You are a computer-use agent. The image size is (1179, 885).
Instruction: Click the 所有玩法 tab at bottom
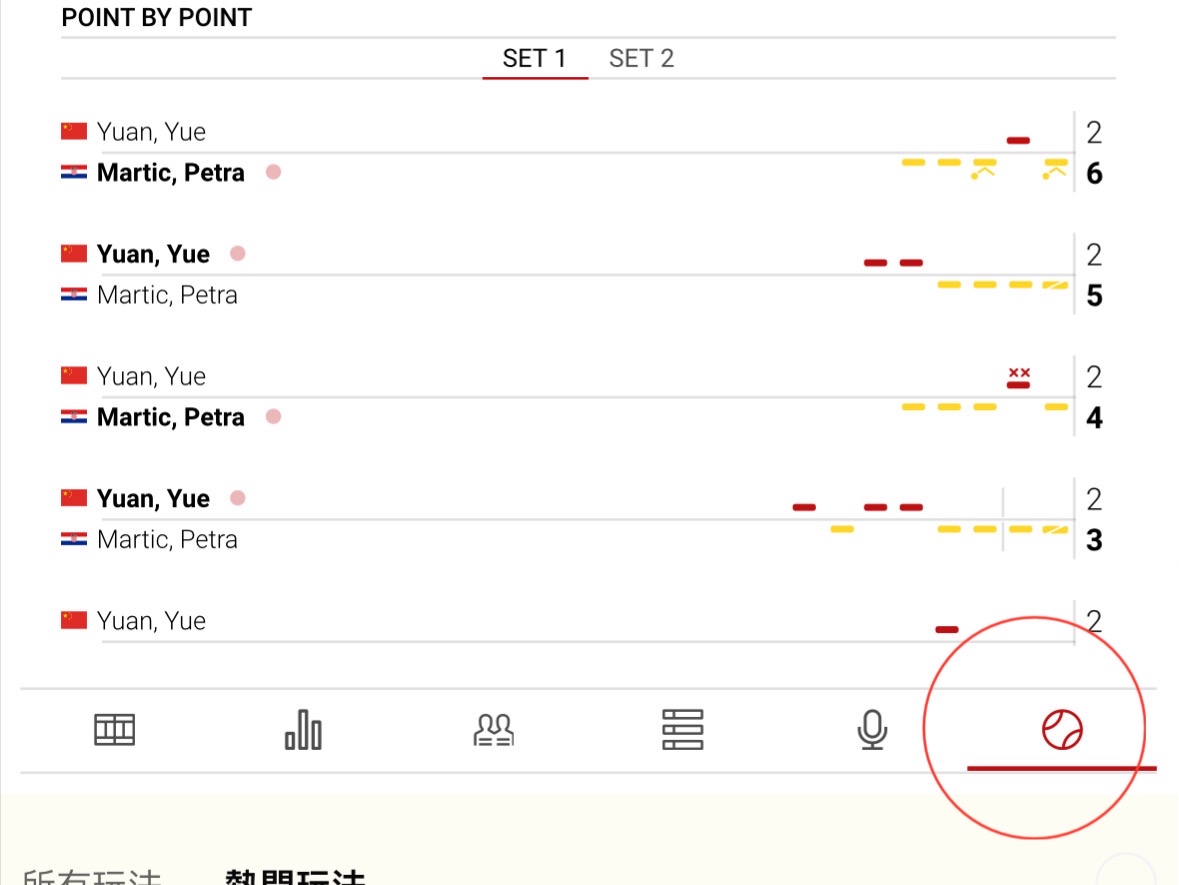click(92, 878)
